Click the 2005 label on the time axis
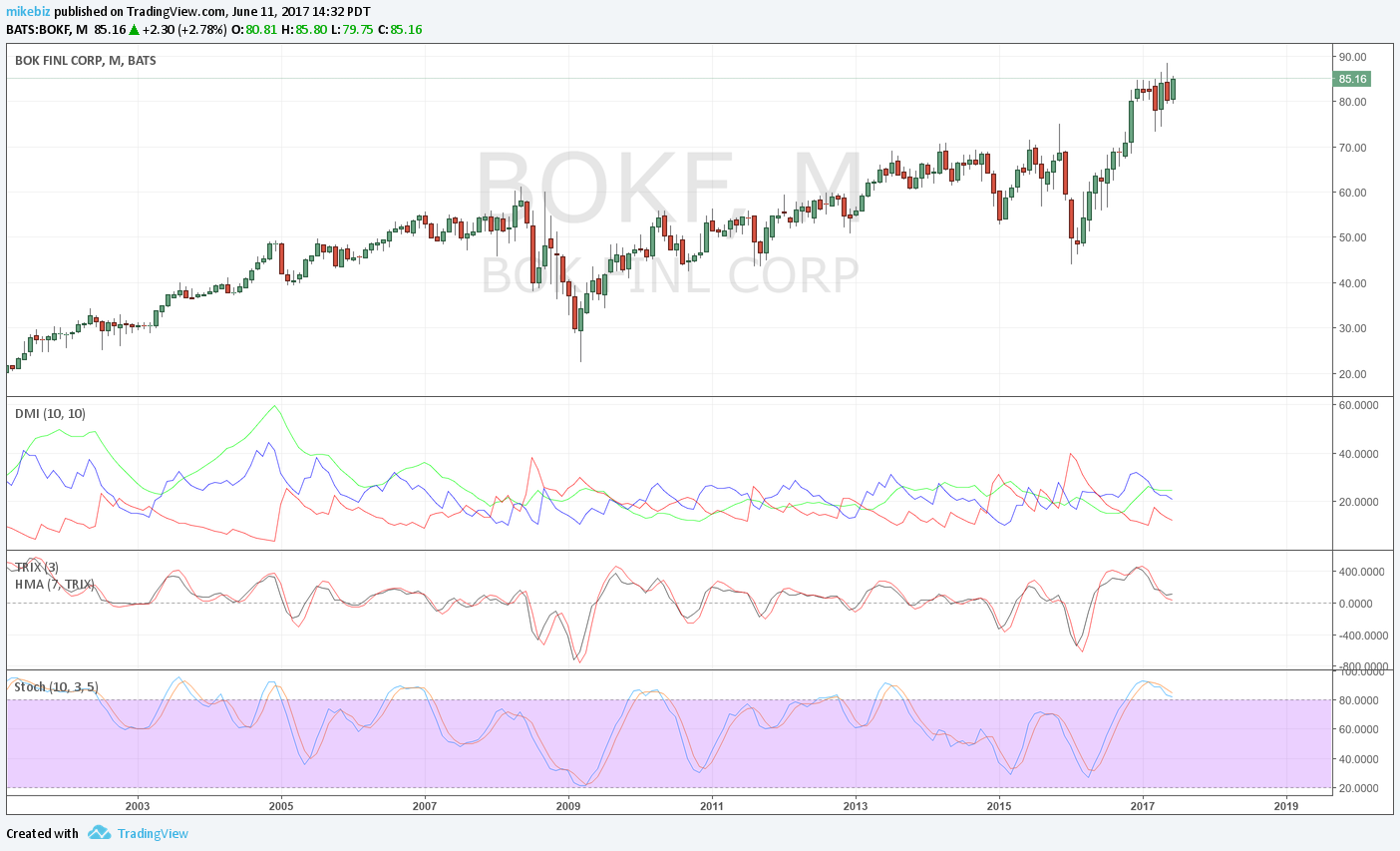The width and height of the screenshot is (1400, 851). [x=281, y=805]
